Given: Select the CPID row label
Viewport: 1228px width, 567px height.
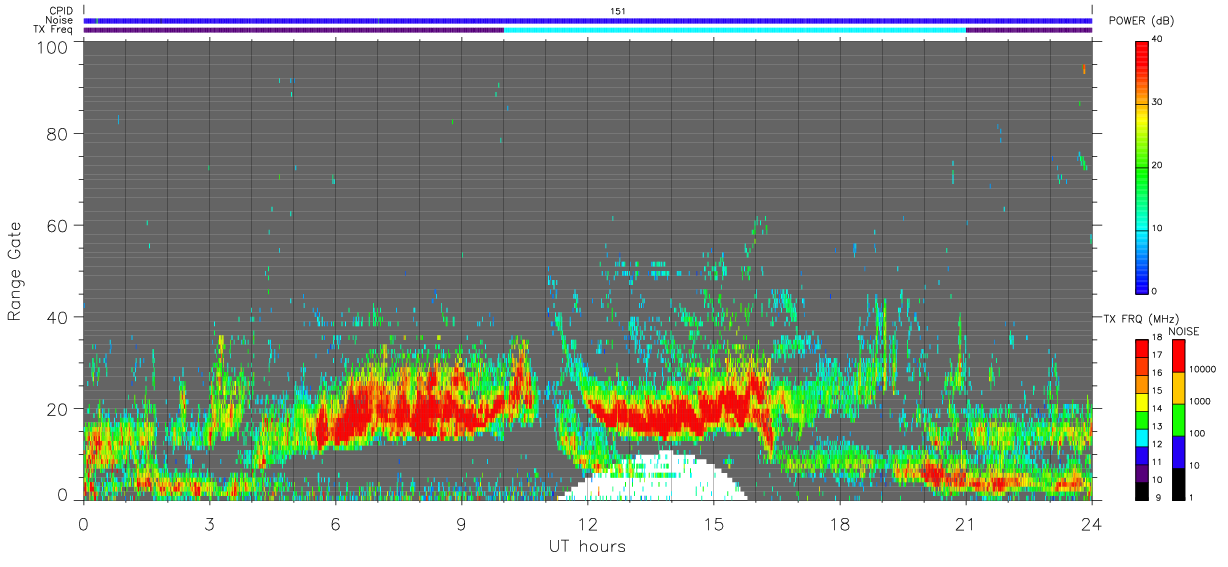Looking at the screenshot, I should pyautogui.click(x=61, y=11).
